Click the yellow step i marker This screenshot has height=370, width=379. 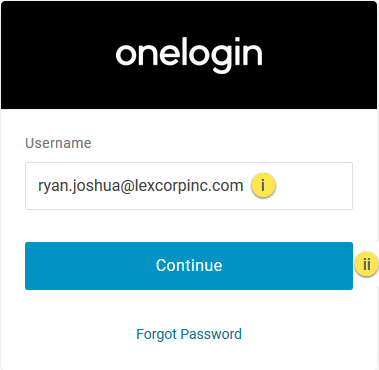click(x=263, y=185)
